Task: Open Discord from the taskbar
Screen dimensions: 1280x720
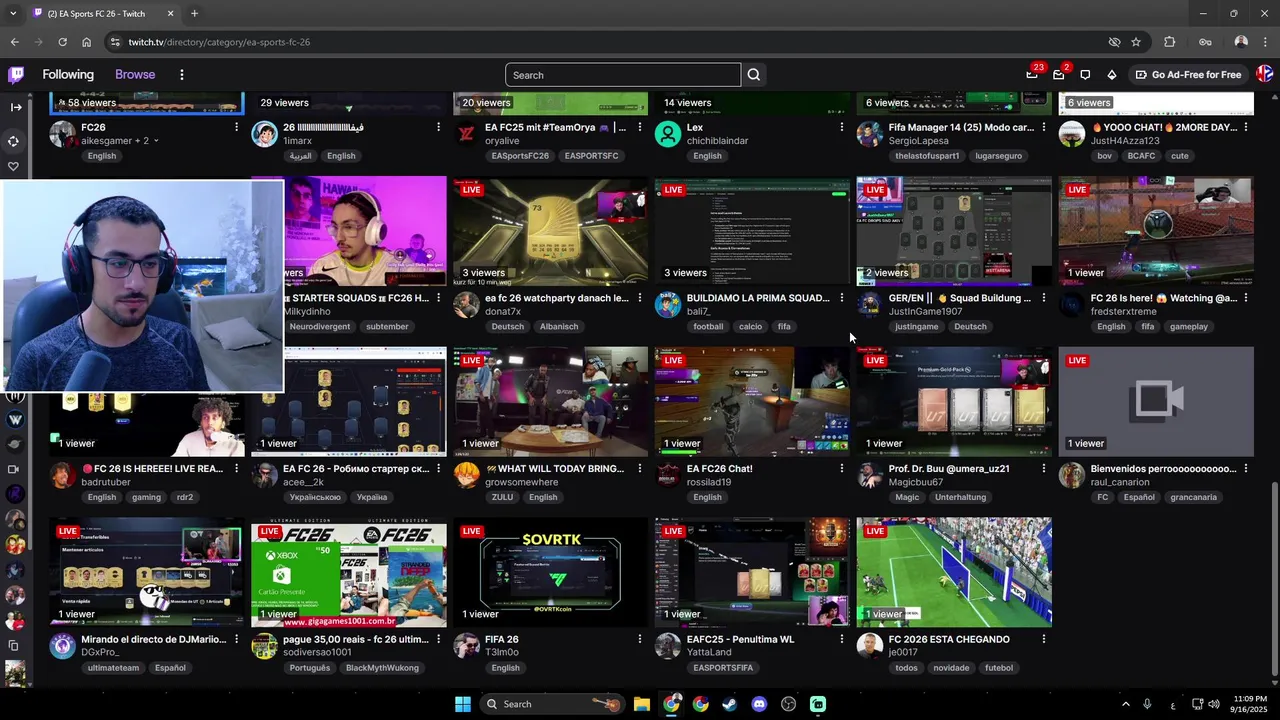Action: pyautogui.click(x=759, y=704)
